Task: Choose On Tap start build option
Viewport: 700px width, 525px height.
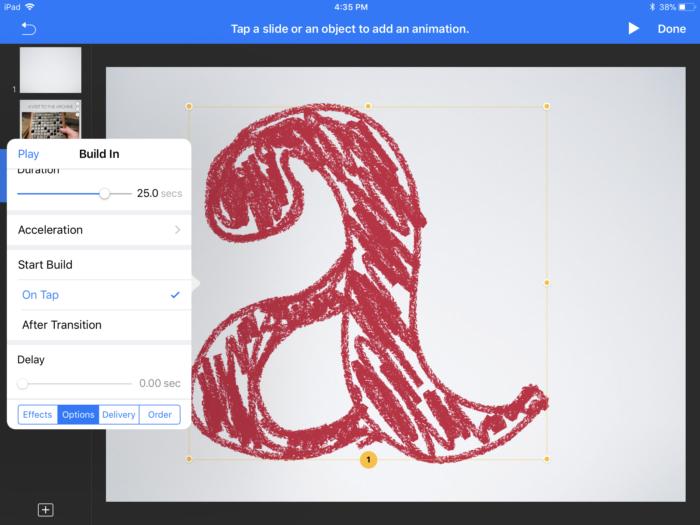Action: [x=100, y=295]
